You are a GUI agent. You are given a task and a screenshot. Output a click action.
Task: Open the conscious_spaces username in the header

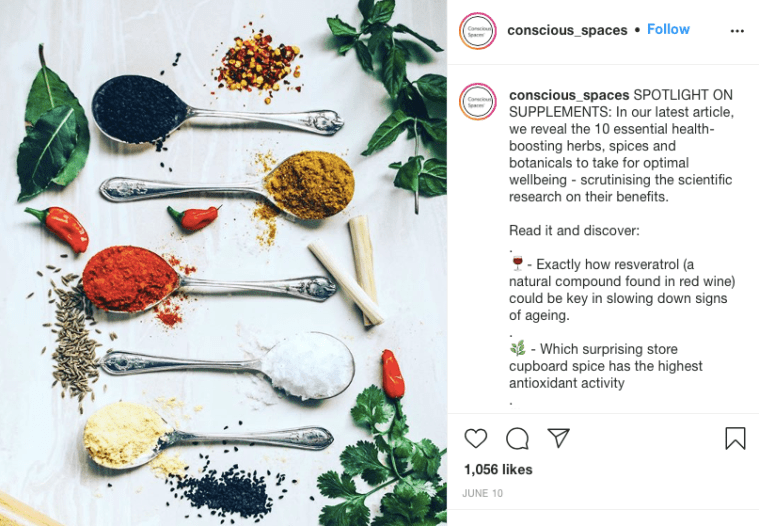point(567,30)
